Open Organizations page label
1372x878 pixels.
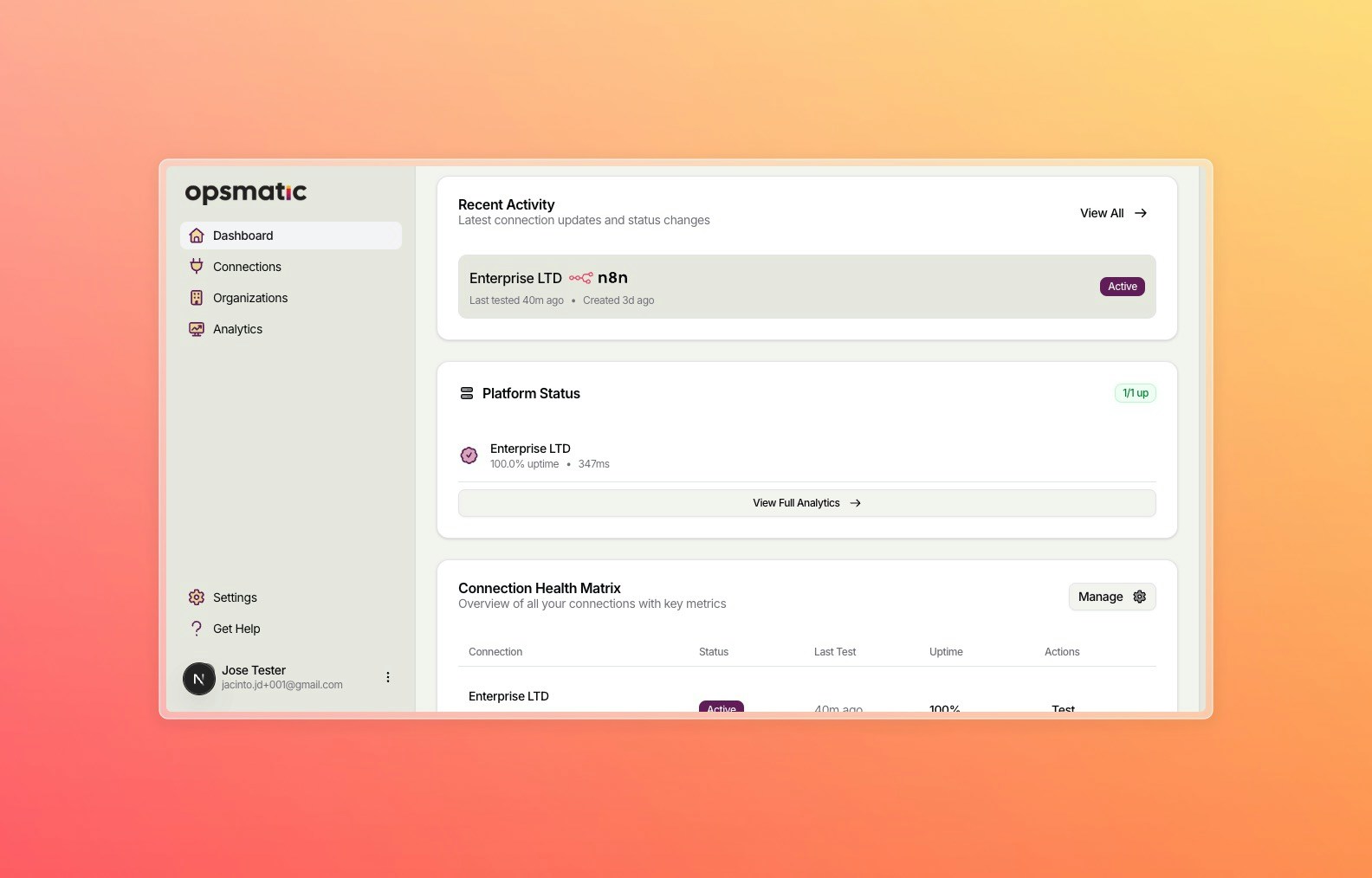250,298
